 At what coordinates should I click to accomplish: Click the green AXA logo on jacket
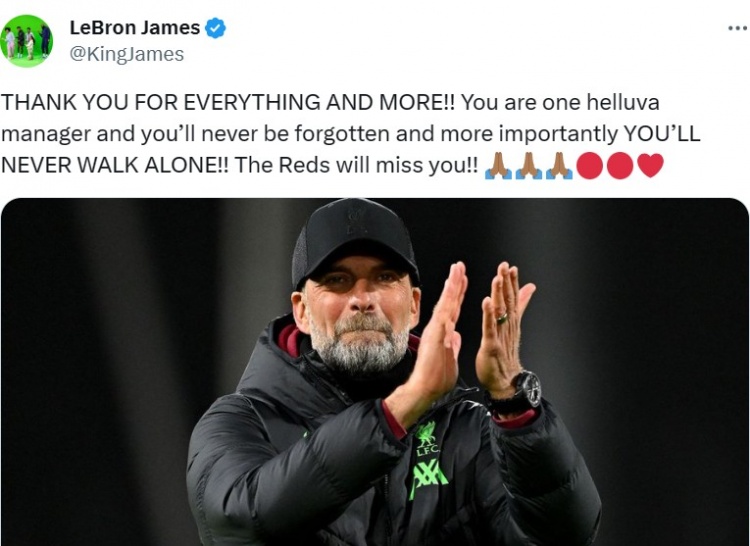(x=428, y=478)
